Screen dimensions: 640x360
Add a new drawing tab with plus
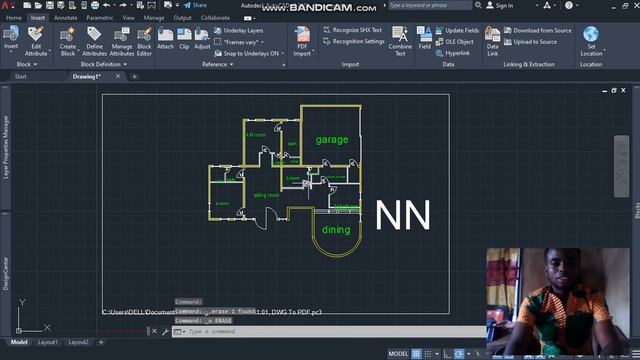tap(134, 76)
